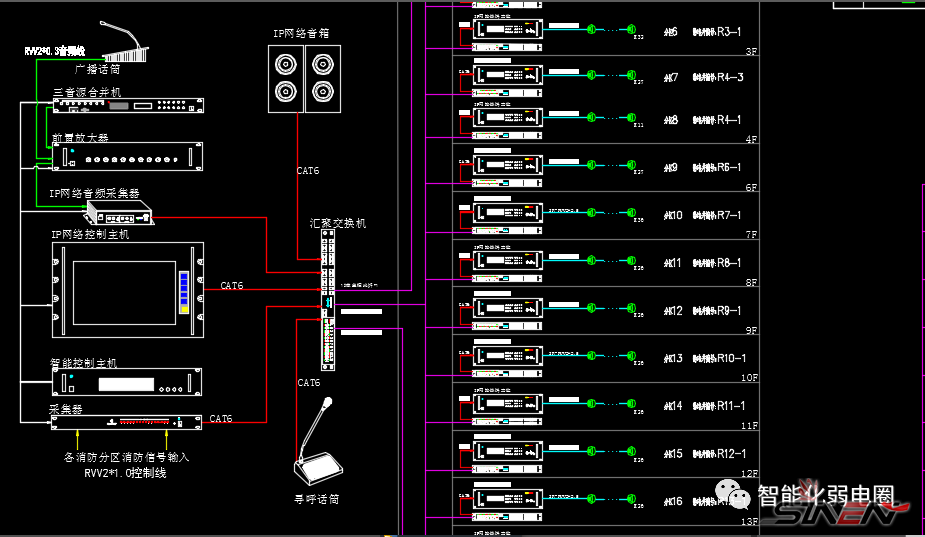Screen dimensions: 925x537
Task: Select last green speaker in R4-3 row
Action: [x=631, y=74]
